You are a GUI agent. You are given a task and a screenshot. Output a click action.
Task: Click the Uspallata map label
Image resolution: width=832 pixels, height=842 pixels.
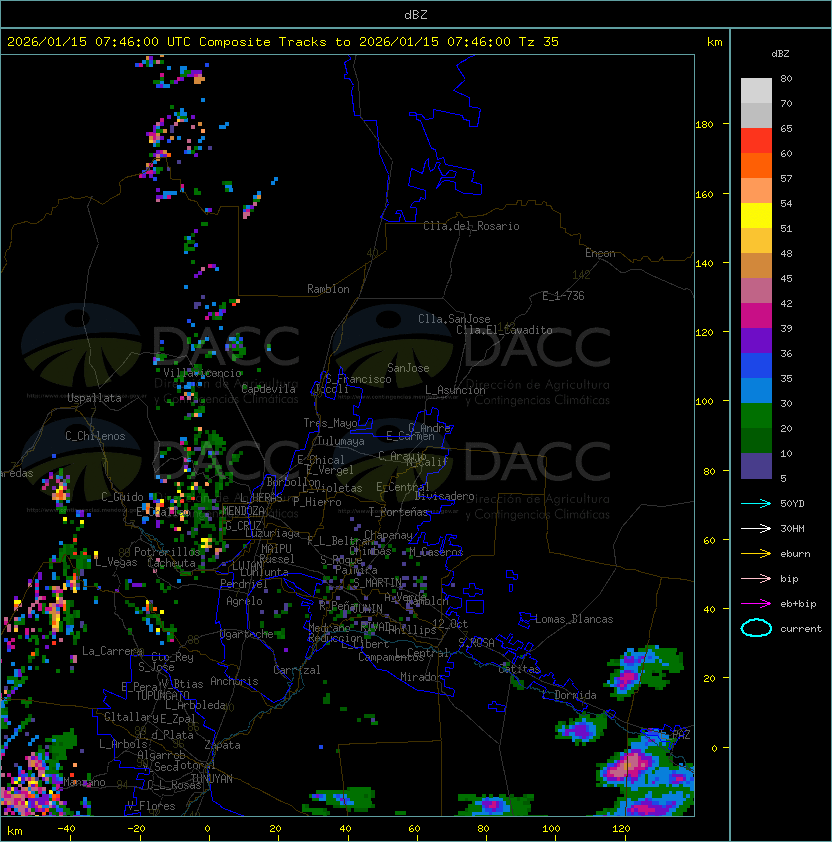[94, 398]
